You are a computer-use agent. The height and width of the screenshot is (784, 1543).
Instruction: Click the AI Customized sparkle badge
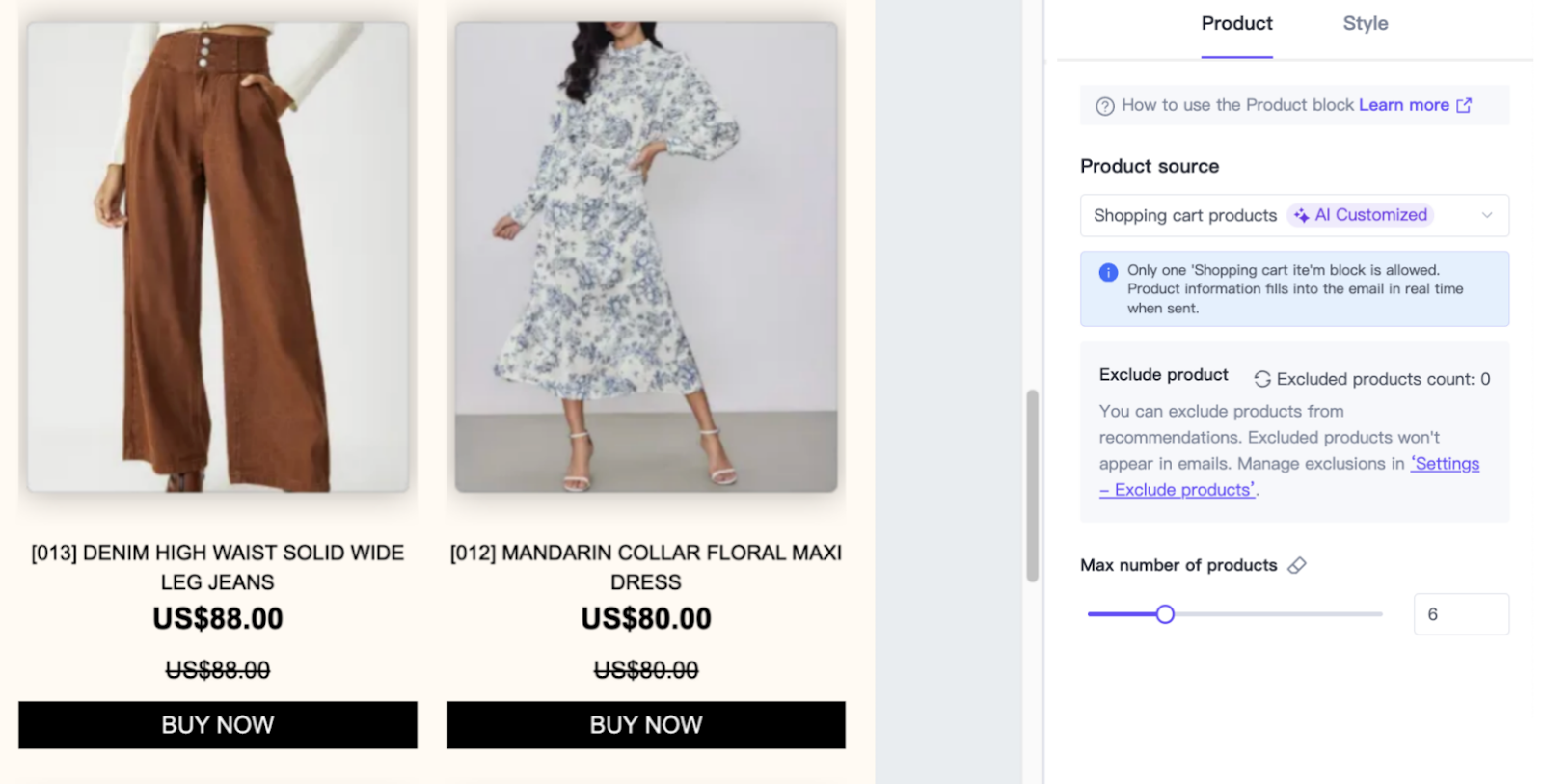(1361, 215)
